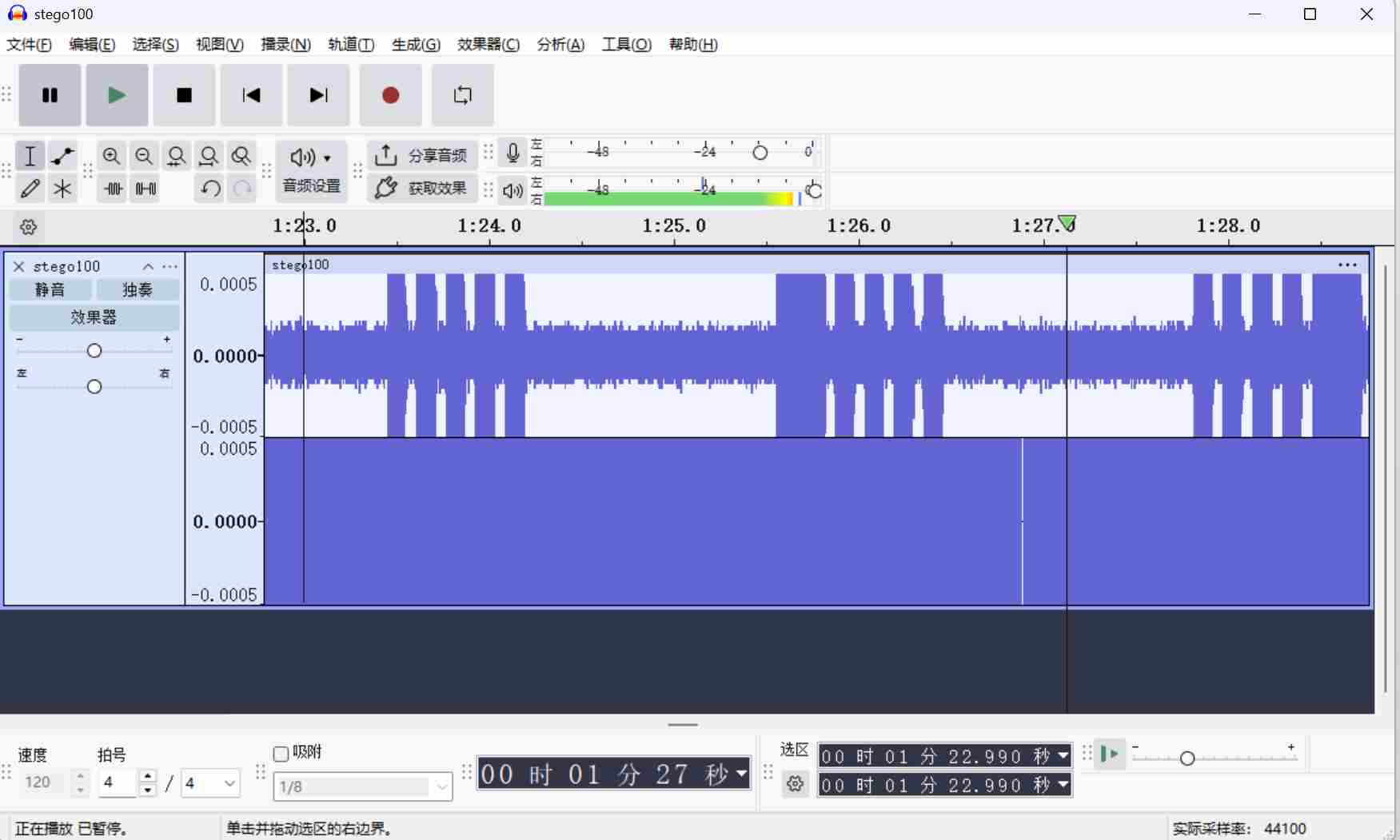Screen dimensions: 1400x840
Task: Click the 速度 tempo field showing 120
Action: tap(46, 783)
